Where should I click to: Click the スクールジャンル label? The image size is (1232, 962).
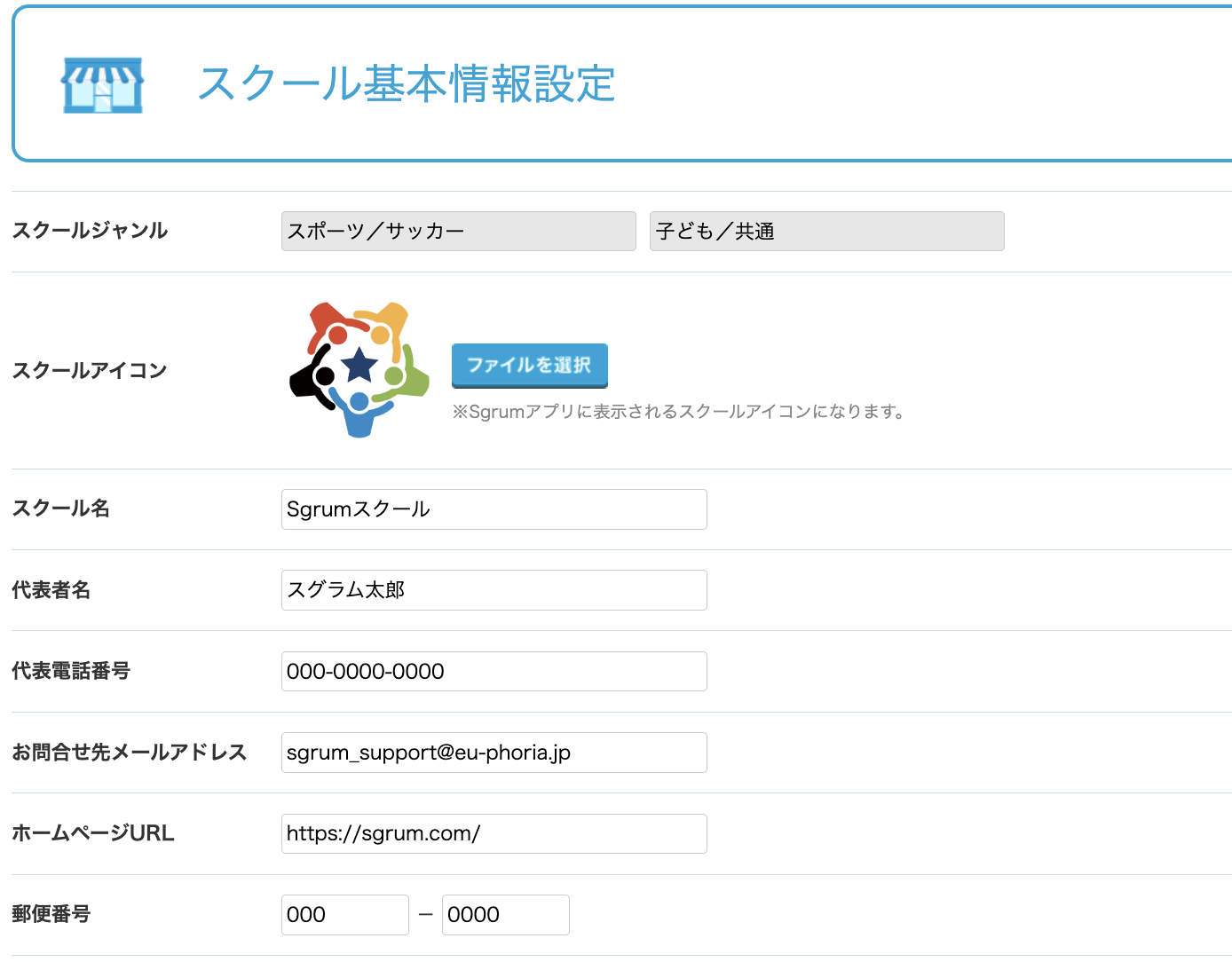tap(90, 231)
